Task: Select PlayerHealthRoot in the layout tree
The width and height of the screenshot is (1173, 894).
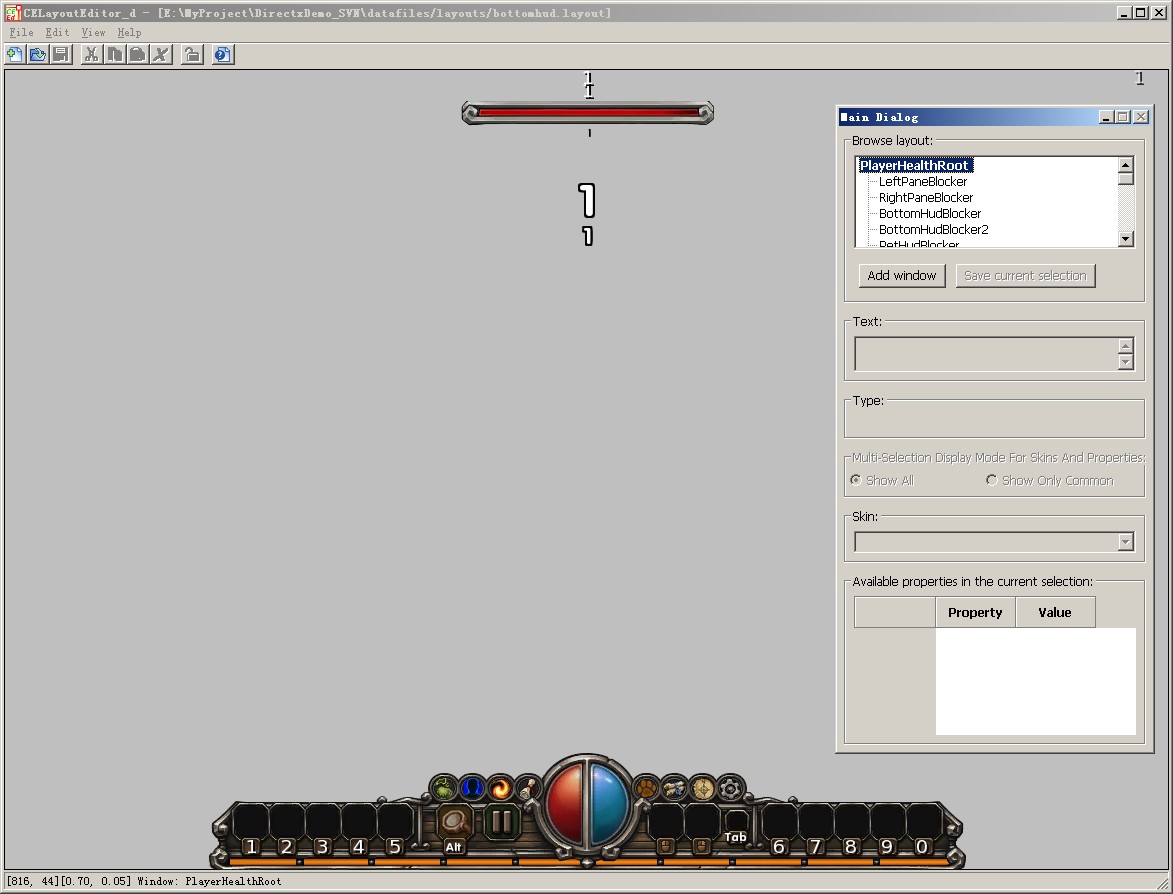Action: (914, 165)
